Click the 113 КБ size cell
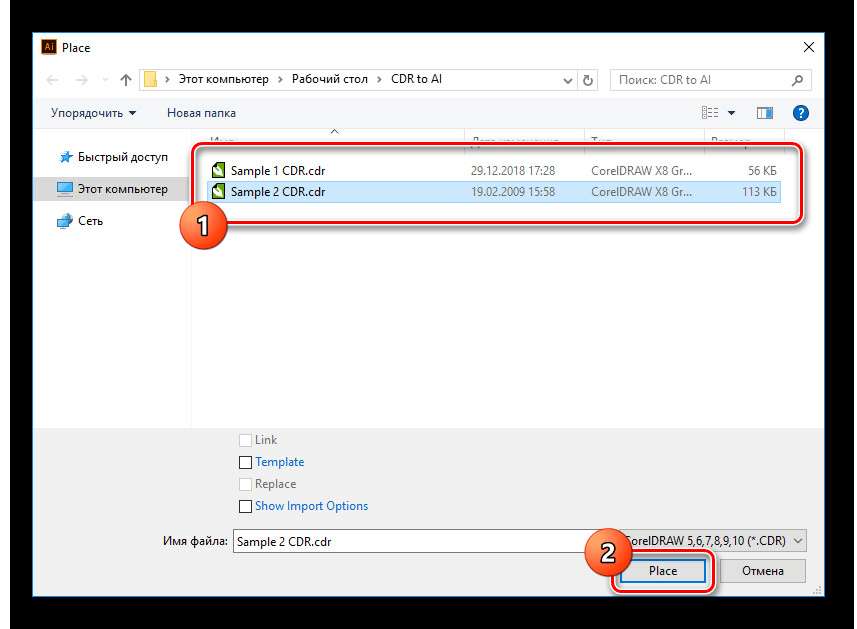Viewport: 857px width, 629px height. point(759,192)
